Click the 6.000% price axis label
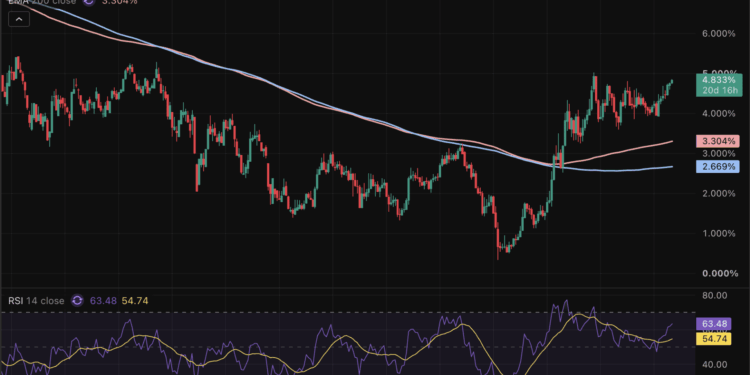Image resolution: width=750 pixels, height=375 pixels. point(719,33)
